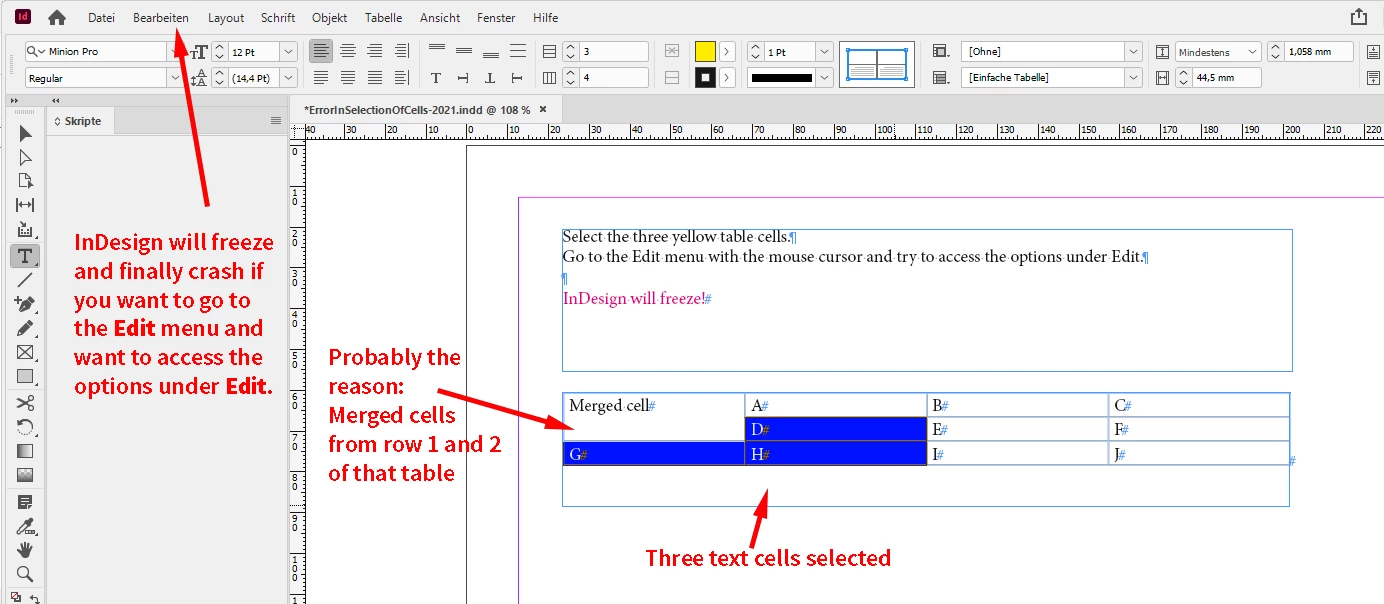This screenshot has height=604, width=1384.
Task: Open the leading (14,4 Pt) dropdown
Action: point(288,78)
